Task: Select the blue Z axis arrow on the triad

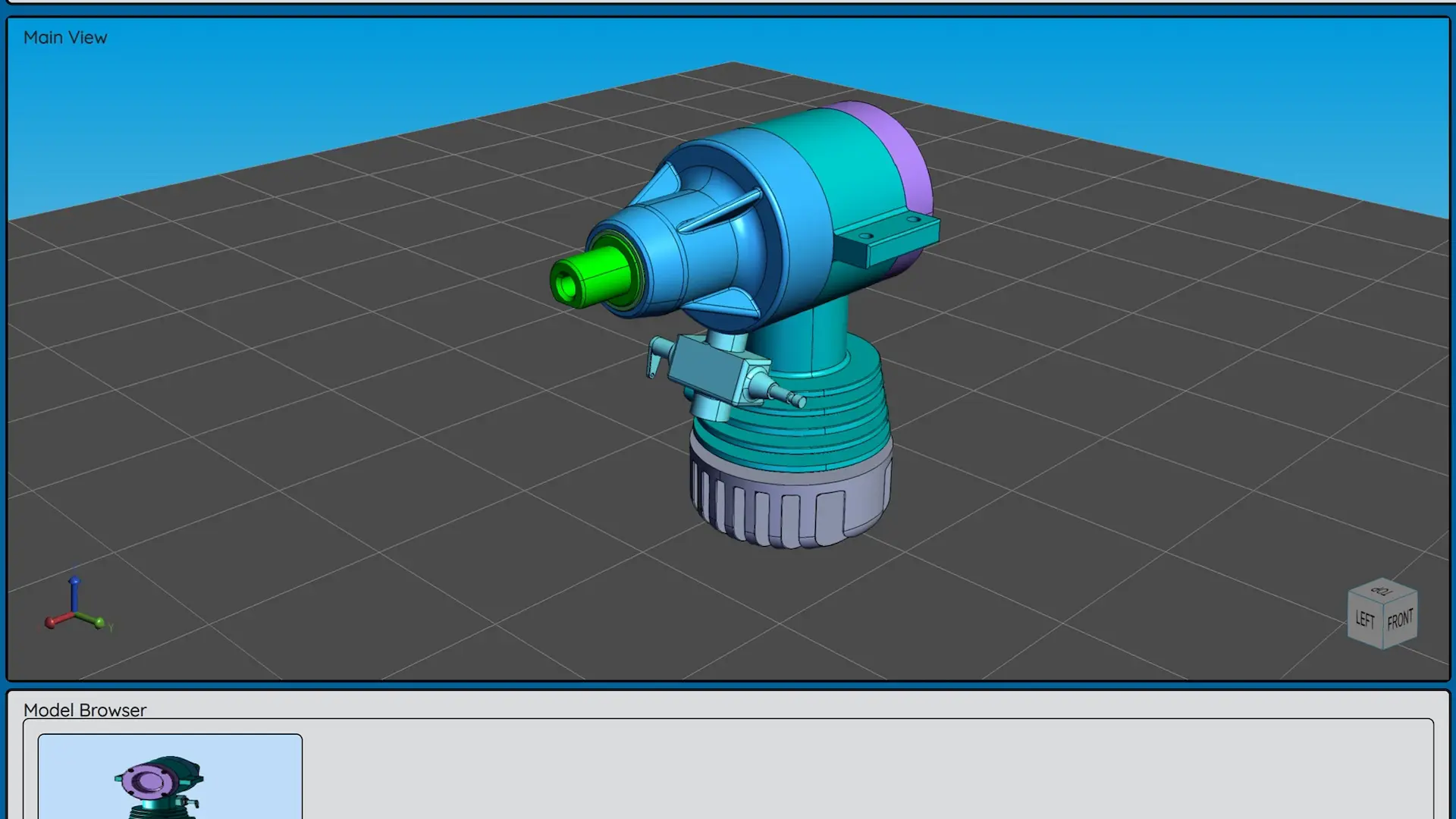Action: tap(74, 580)
